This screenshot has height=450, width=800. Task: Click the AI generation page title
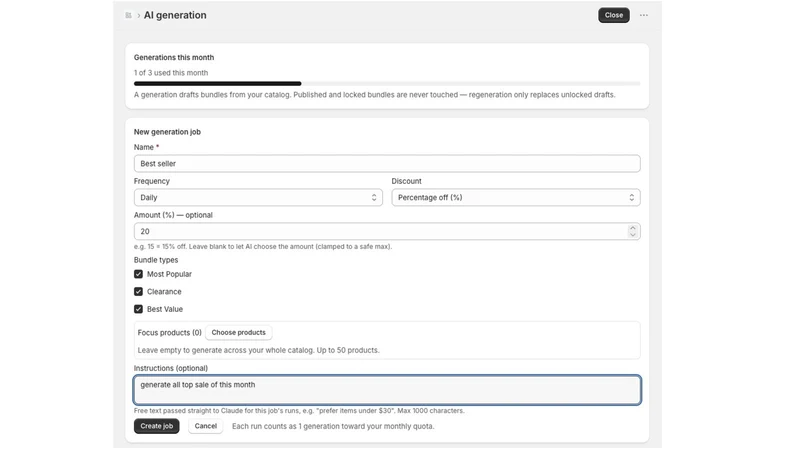(175, 15)
